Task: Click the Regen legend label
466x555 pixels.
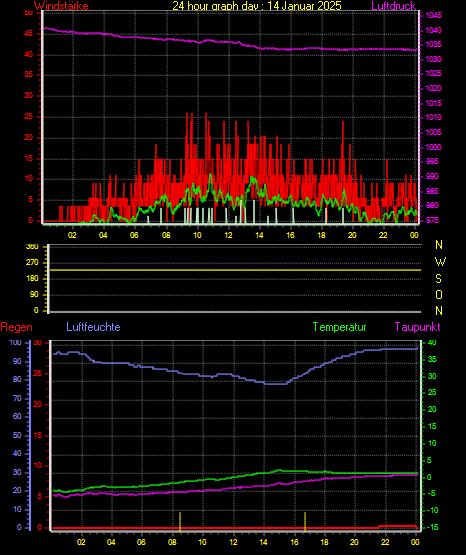Action: click(16, 327)
